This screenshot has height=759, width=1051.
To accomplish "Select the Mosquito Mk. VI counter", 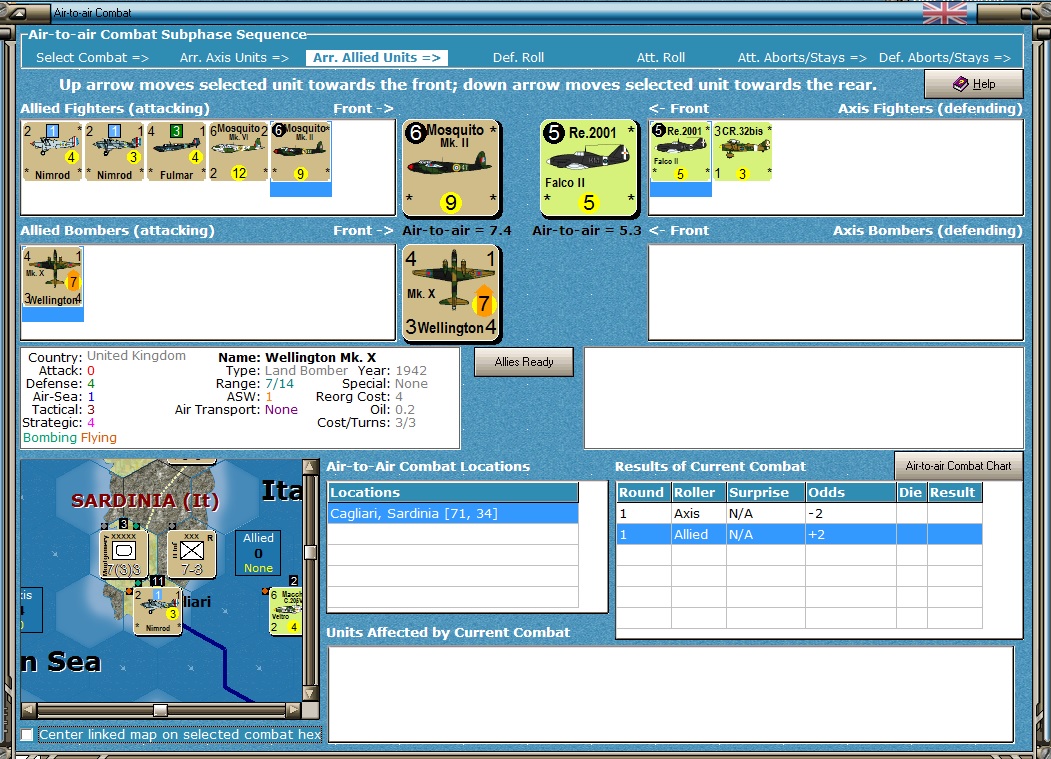I will (239, 152).
